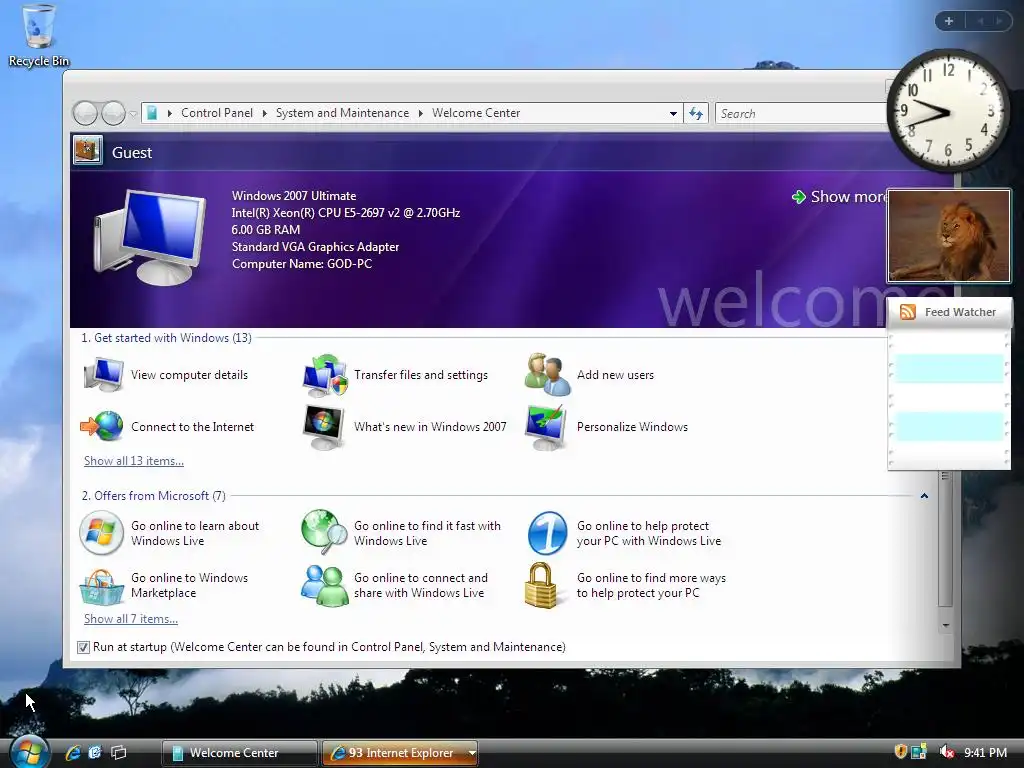Expand breadcrumb arrow after Control Panel
The image size is (1024, 768).
264,113
